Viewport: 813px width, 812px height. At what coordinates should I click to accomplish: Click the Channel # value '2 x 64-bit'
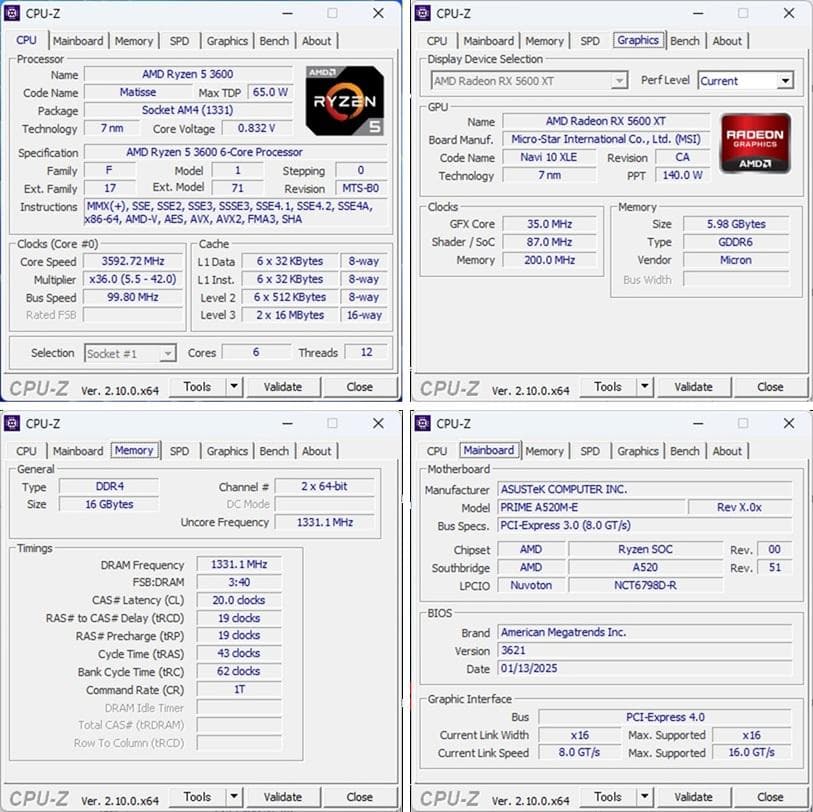coord(325,486)
